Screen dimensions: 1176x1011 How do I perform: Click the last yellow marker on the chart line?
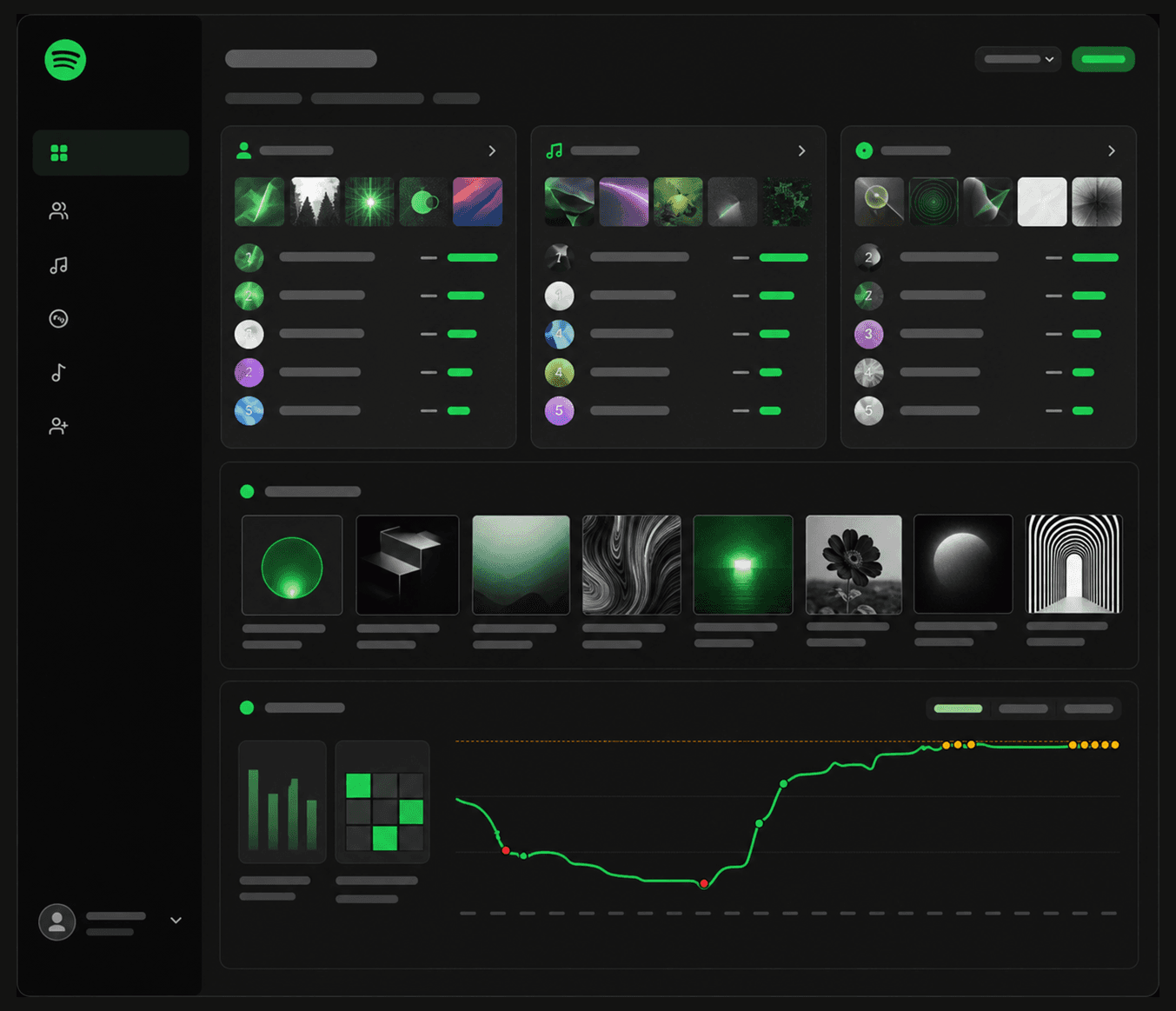tap(1115, 745)
